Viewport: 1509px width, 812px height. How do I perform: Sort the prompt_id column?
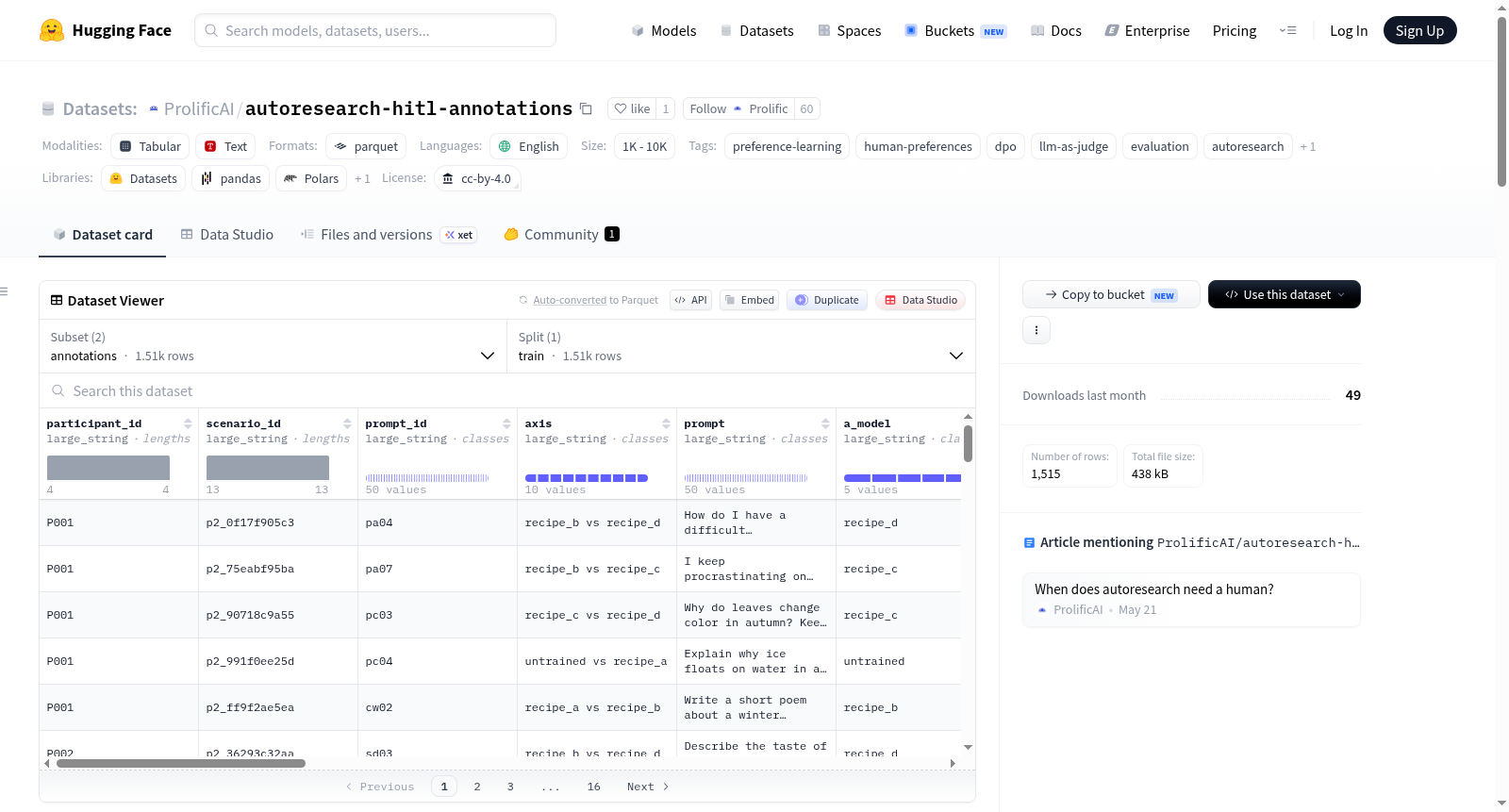(506, 423)
